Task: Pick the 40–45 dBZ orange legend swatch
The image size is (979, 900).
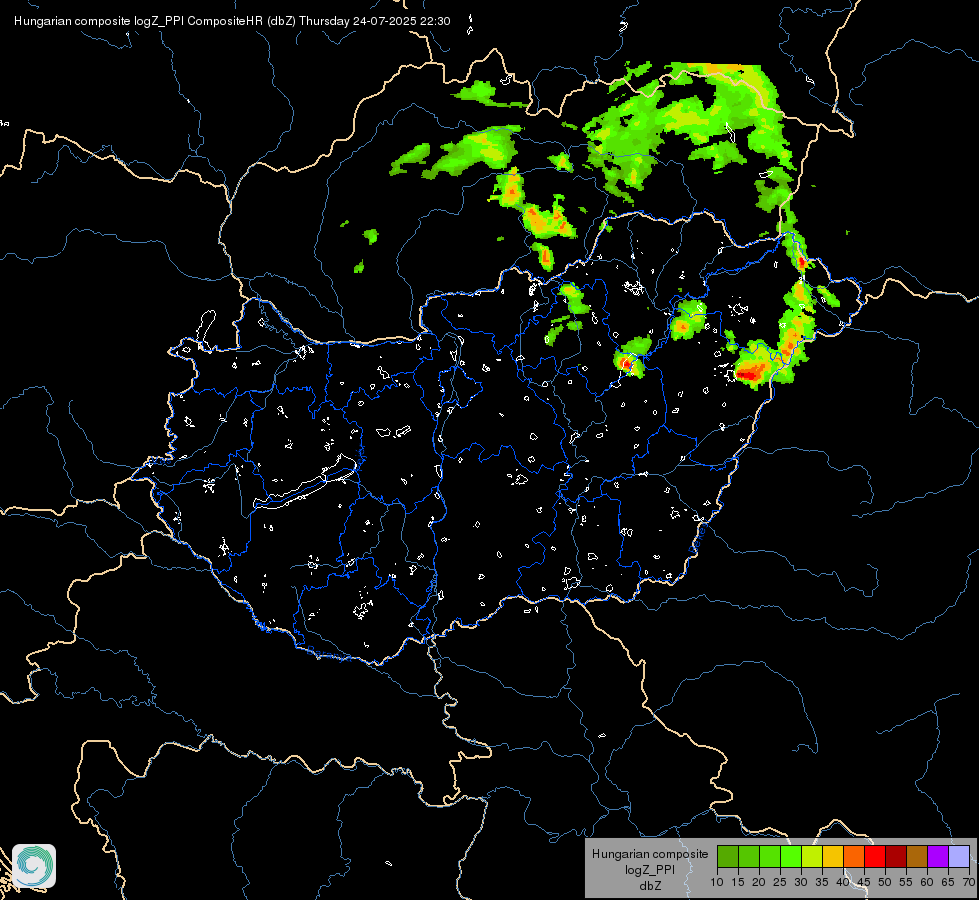Action: [854, 856]
